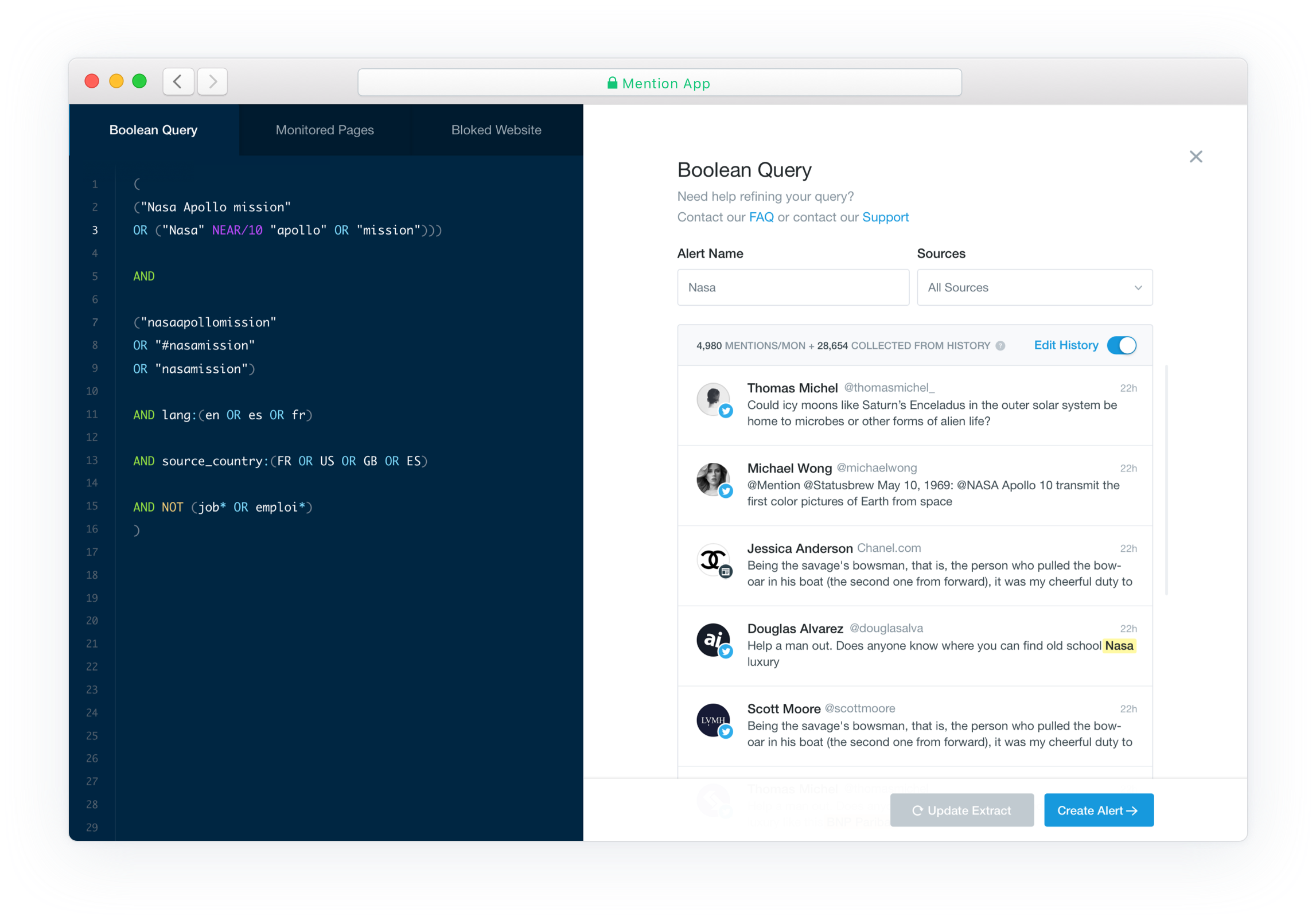Close the Boolean Query panel with X
The width and height of the screenshot is (1316, 920).
coord(1196,157)
